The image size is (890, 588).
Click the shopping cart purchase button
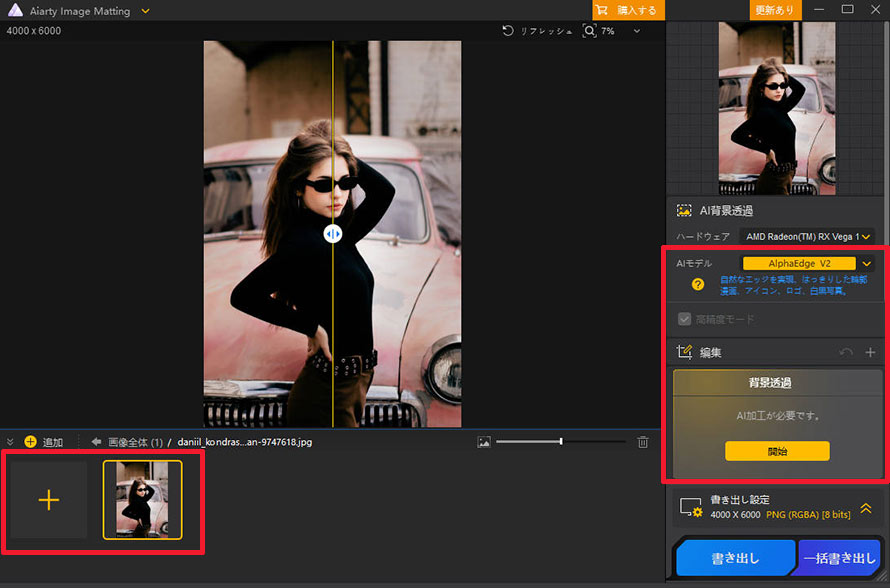(x=628, y=10)
